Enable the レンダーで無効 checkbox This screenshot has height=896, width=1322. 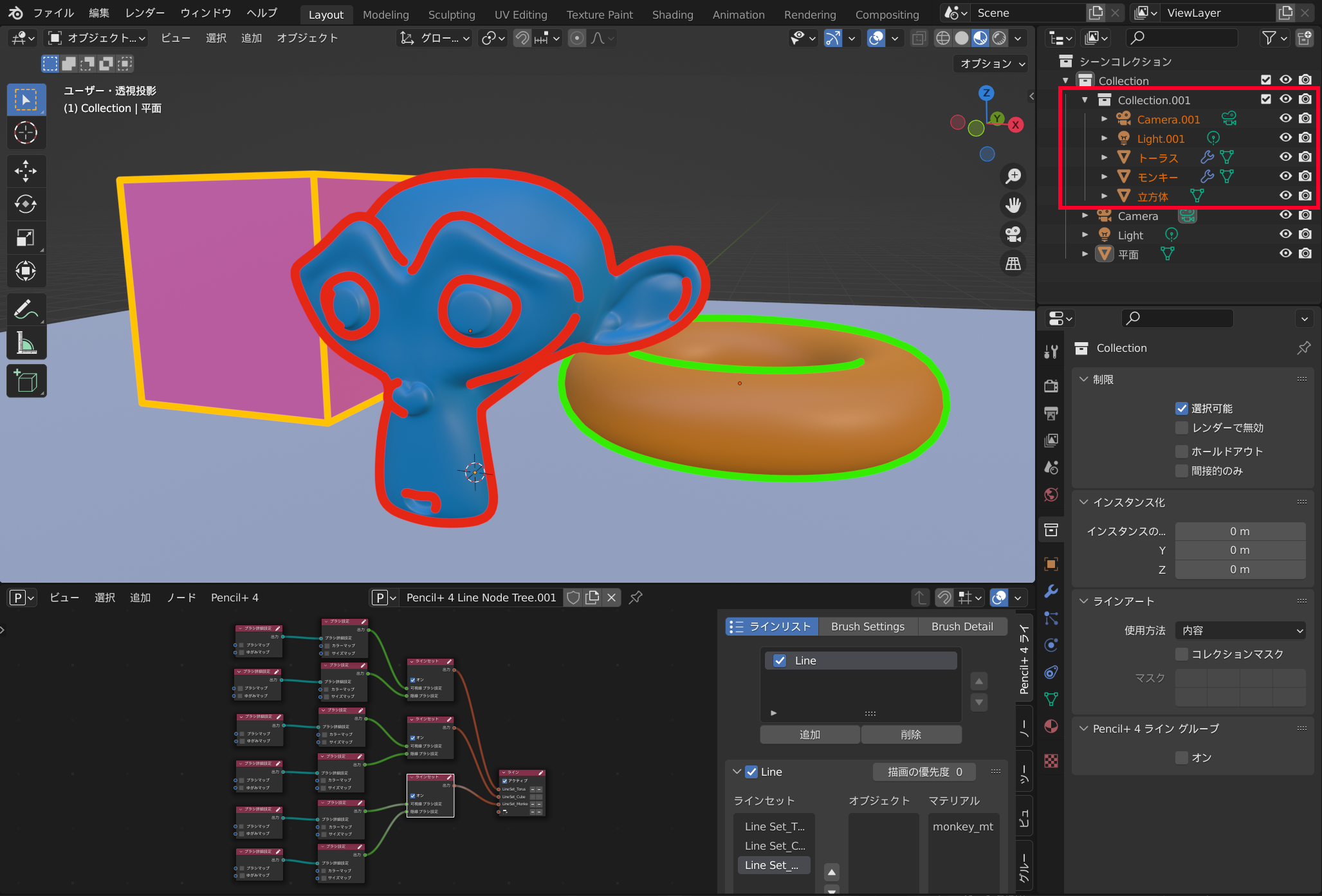[x=1182, y=428]
